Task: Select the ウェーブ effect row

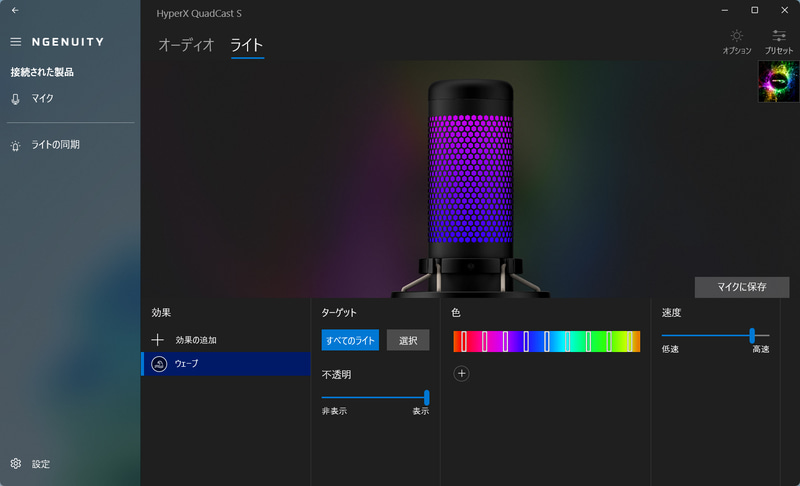Action: (226, 364)
